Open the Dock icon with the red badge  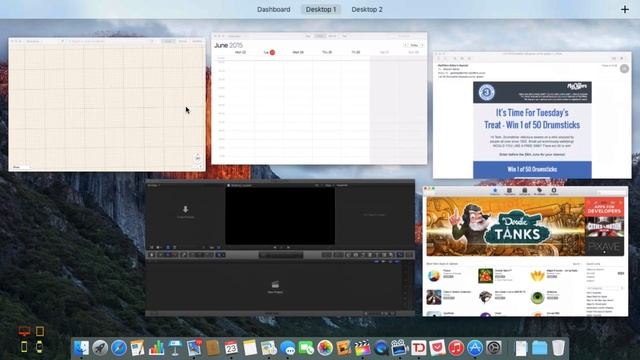(194, 348)
